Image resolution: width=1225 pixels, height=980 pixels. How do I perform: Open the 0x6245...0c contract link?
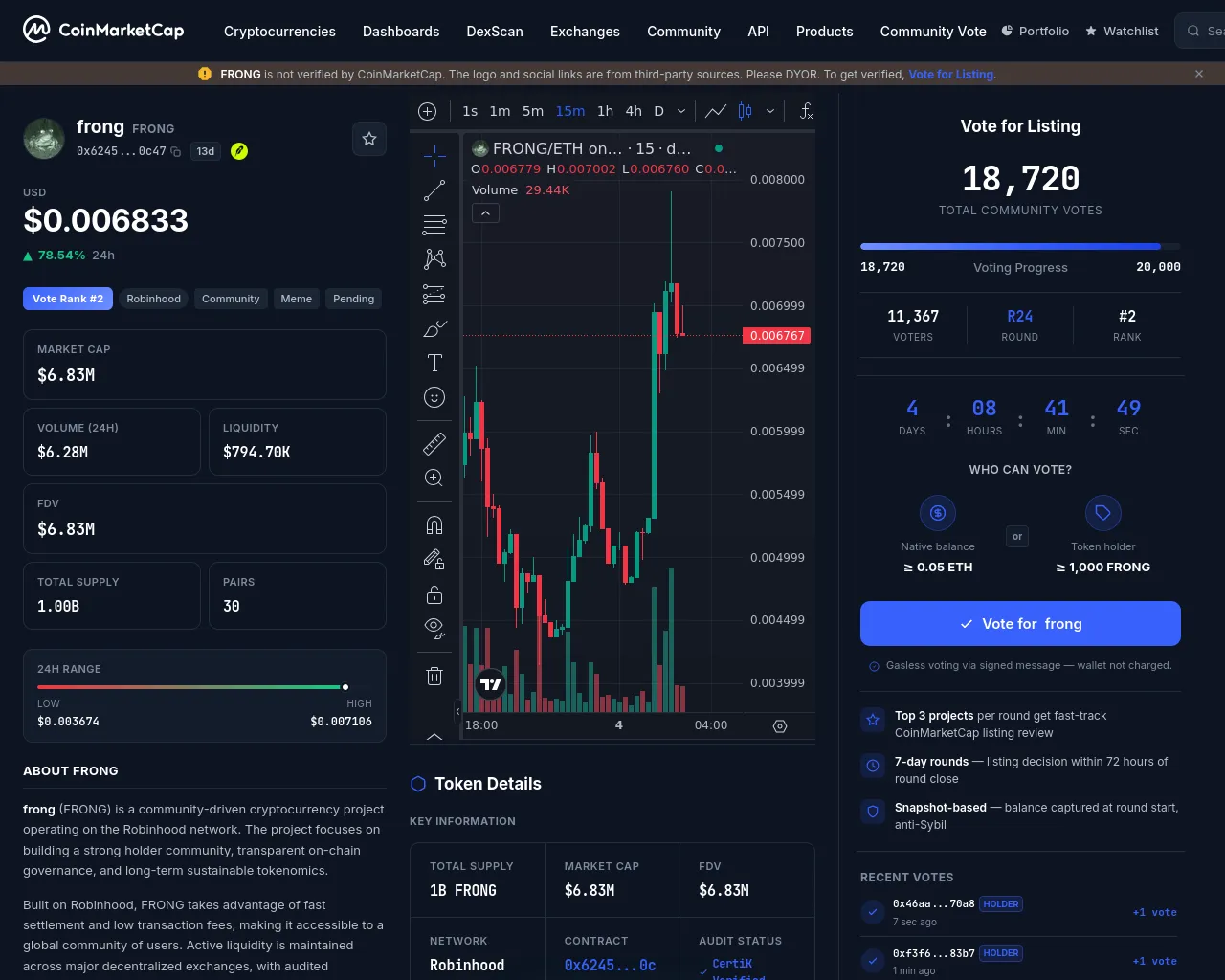click(610, 965)
